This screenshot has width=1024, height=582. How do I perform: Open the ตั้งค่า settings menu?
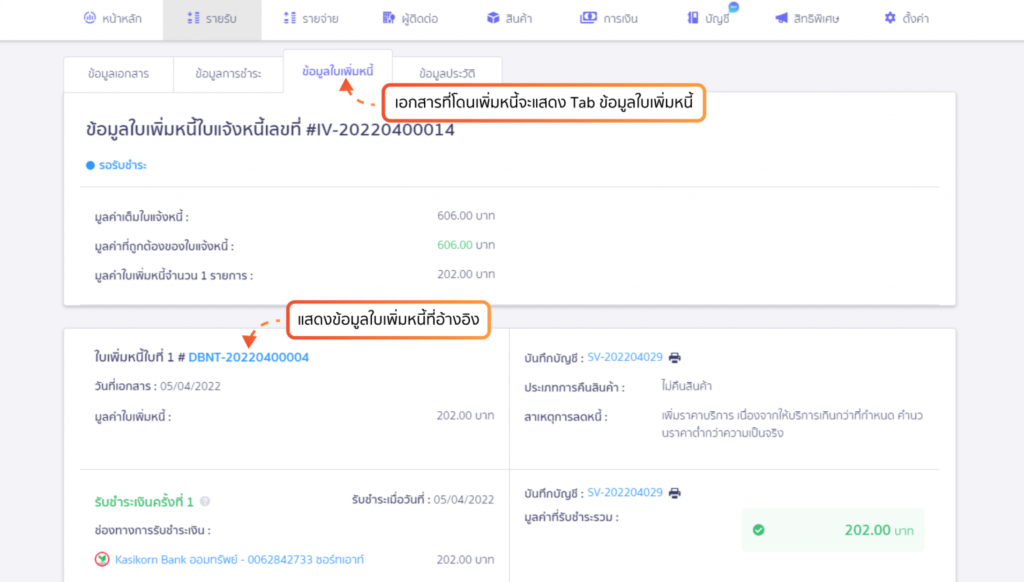tap(906, 19)
